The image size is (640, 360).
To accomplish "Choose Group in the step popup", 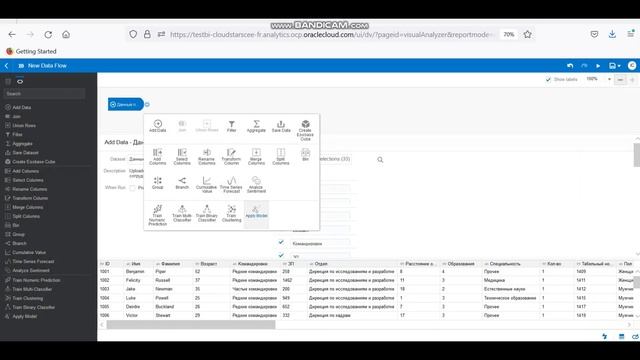I will pyautogui.click(x=158, y=183).
